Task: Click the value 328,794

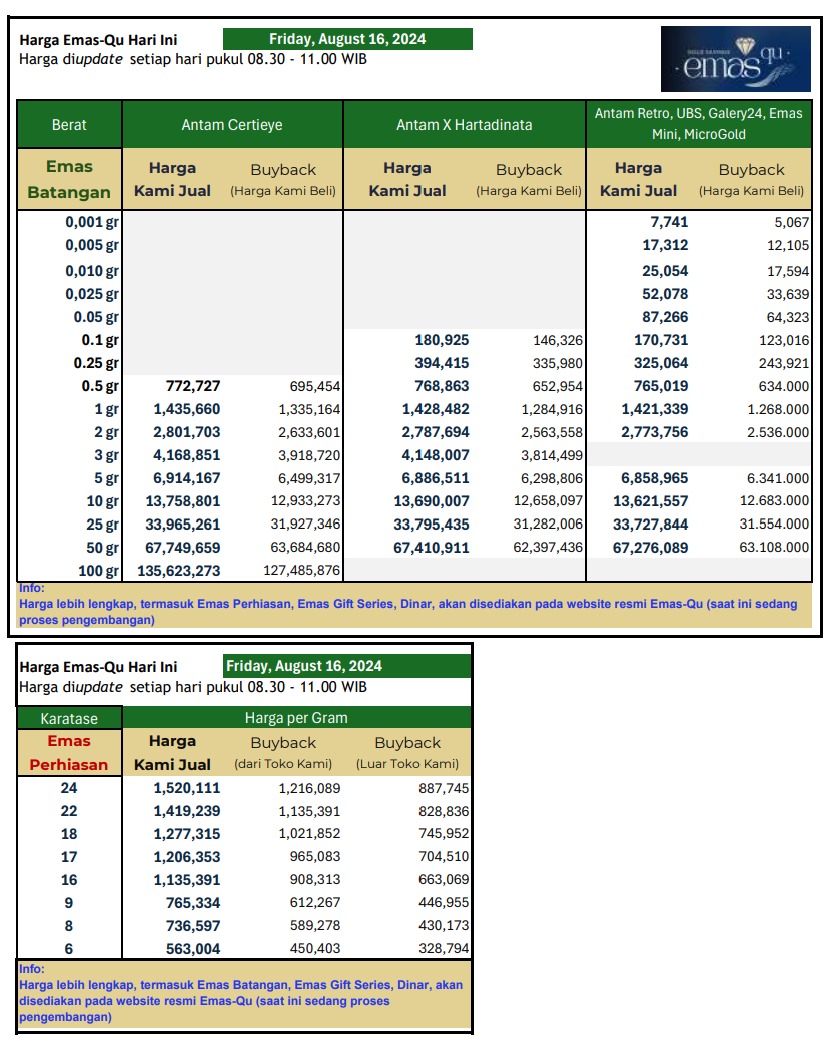Action: (x=444, y=948)
